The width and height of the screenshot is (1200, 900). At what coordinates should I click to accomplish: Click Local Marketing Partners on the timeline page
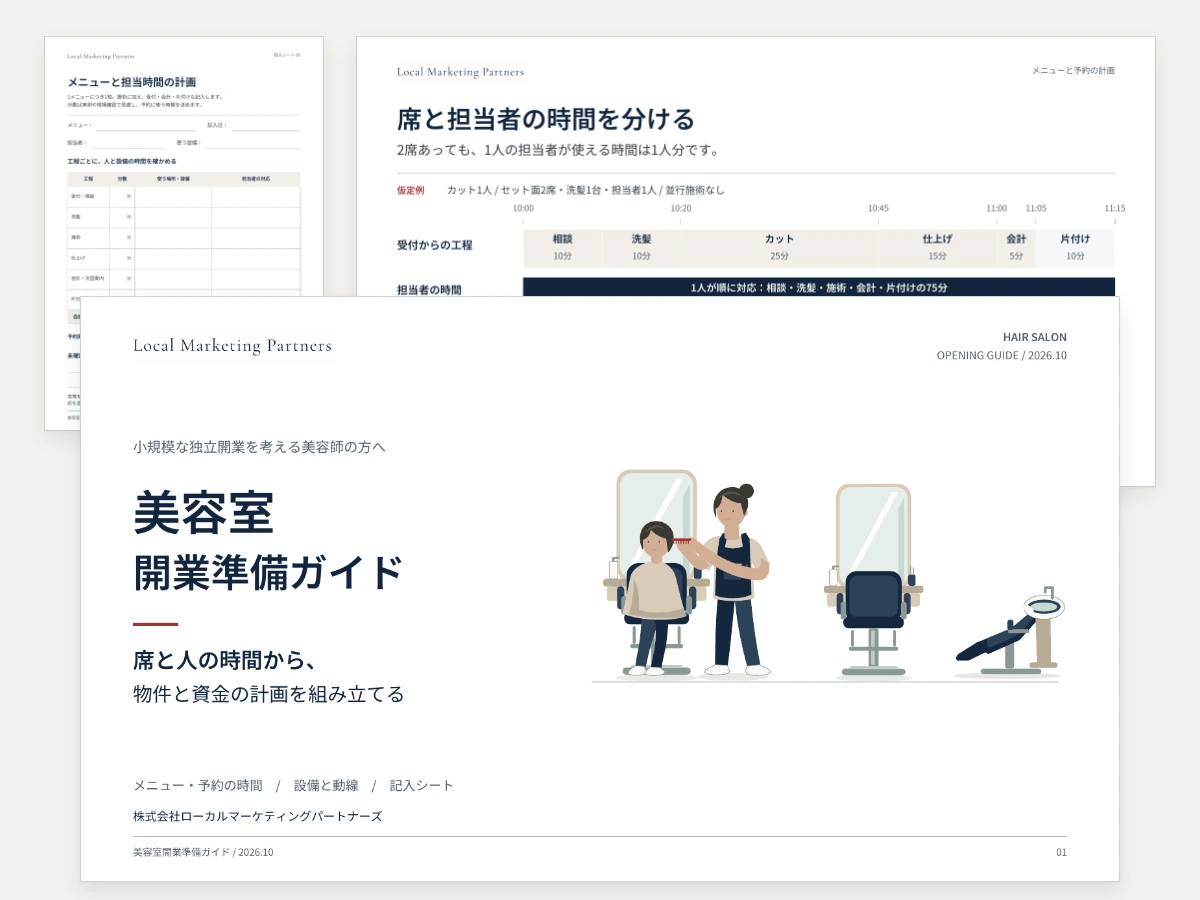tap(460, 72)
